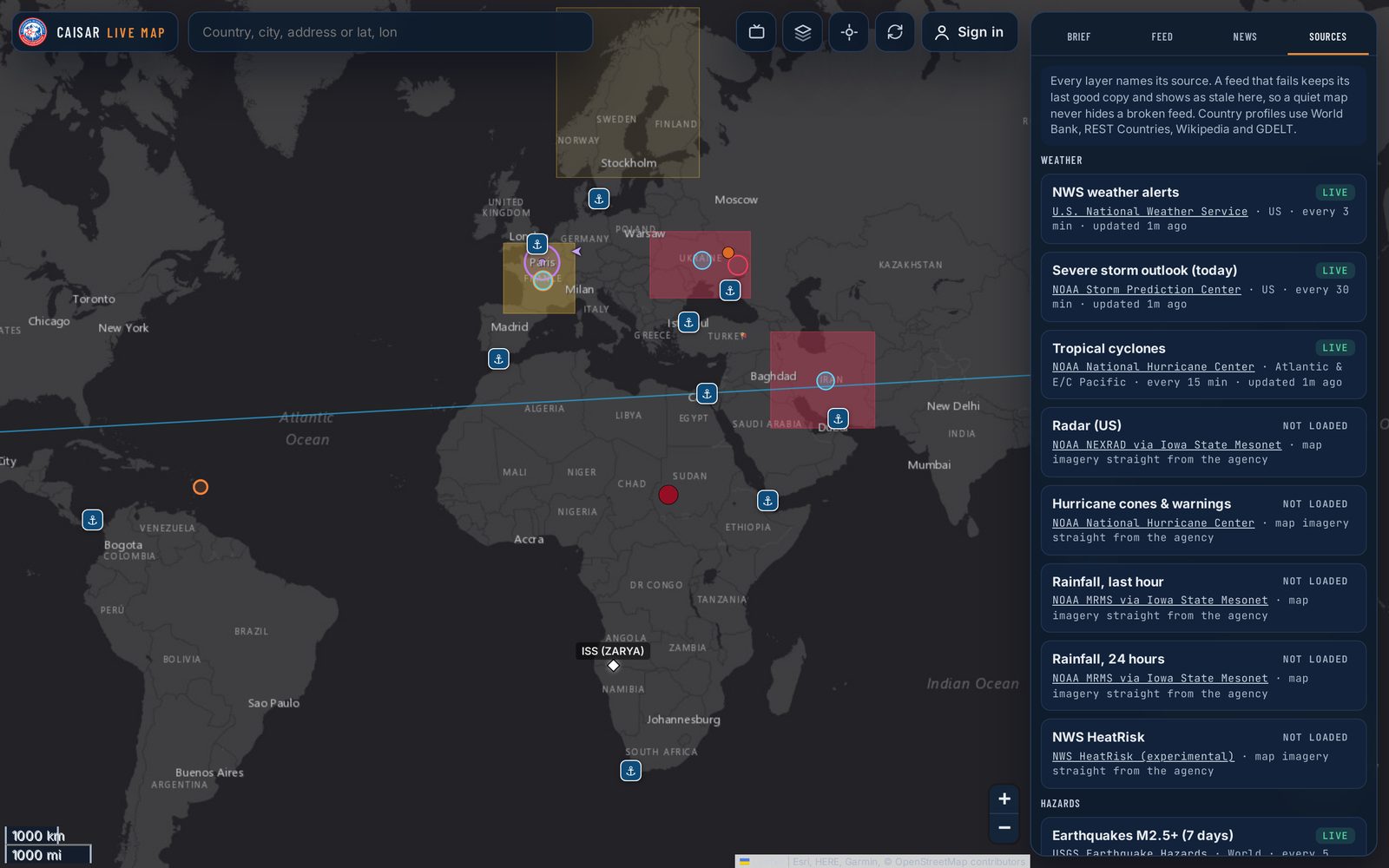Click the location search input field

click(391, 32)
